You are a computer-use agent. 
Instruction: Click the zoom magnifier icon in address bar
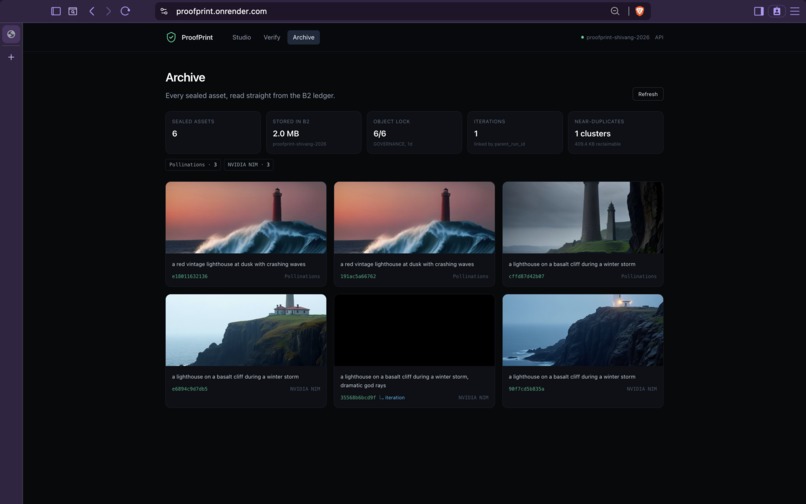tap(615, 11)
